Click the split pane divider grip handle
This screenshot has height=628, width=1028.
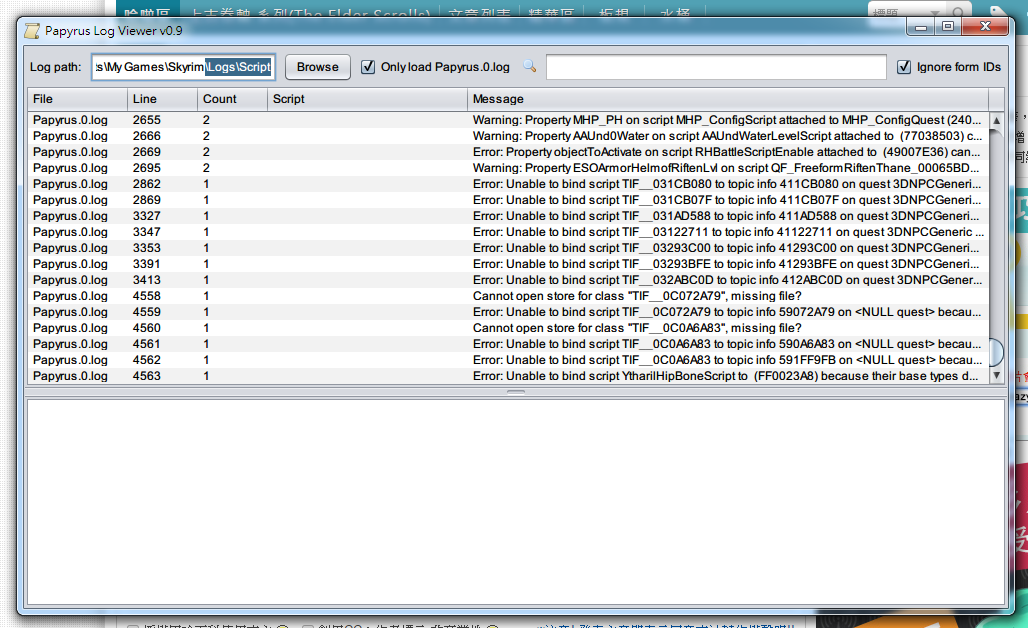point(515,392)
